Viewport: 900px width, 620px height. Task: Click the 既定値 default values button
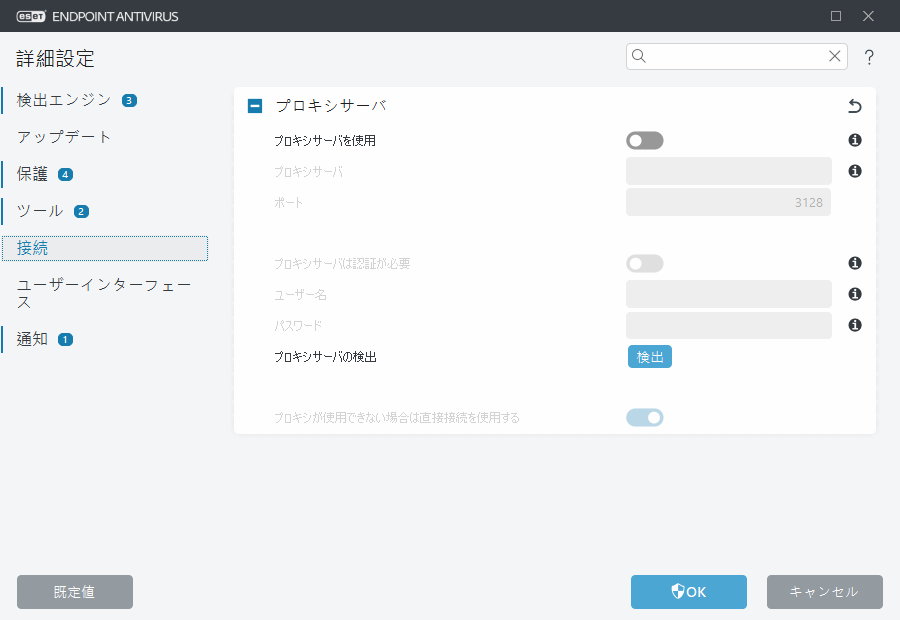pos(74,592)
